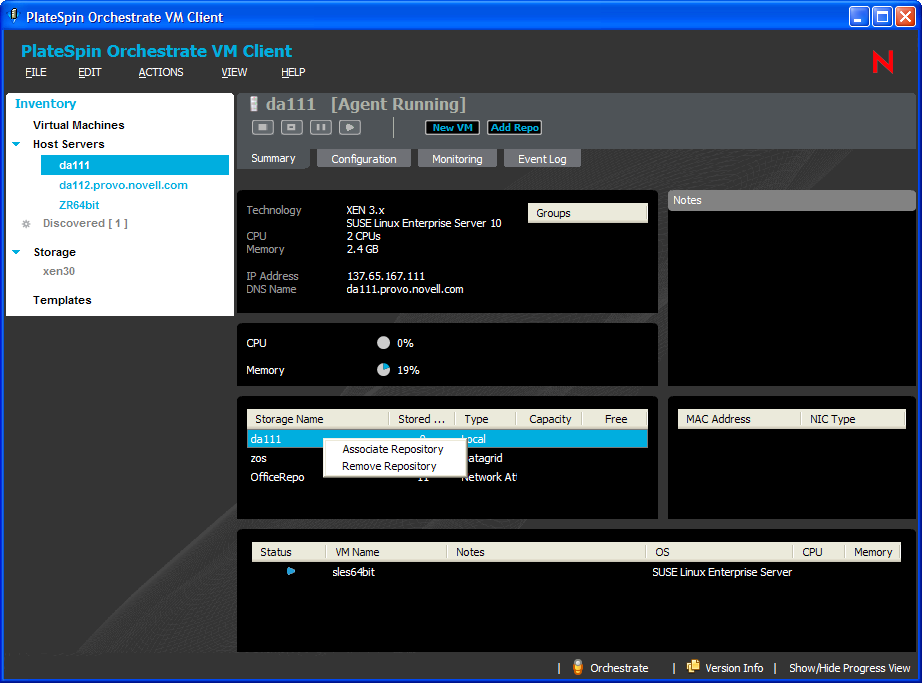Collapse the Host Servers tree node
The width and height of the screenshot is (922, 683).
pyautogui.click(x=16, y=144)
